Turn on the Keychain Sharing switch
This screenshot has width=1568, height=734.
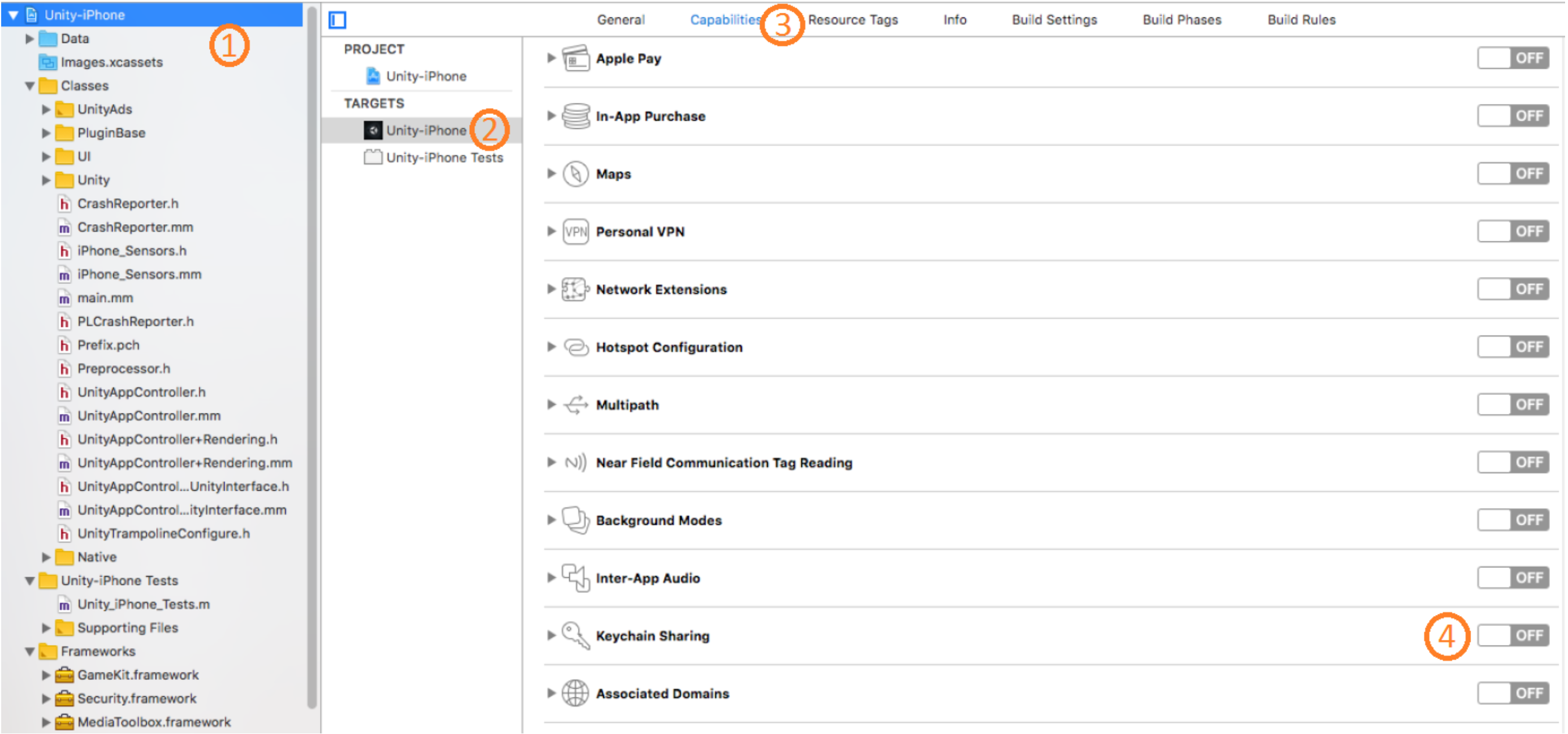[x=1513, y=635]
